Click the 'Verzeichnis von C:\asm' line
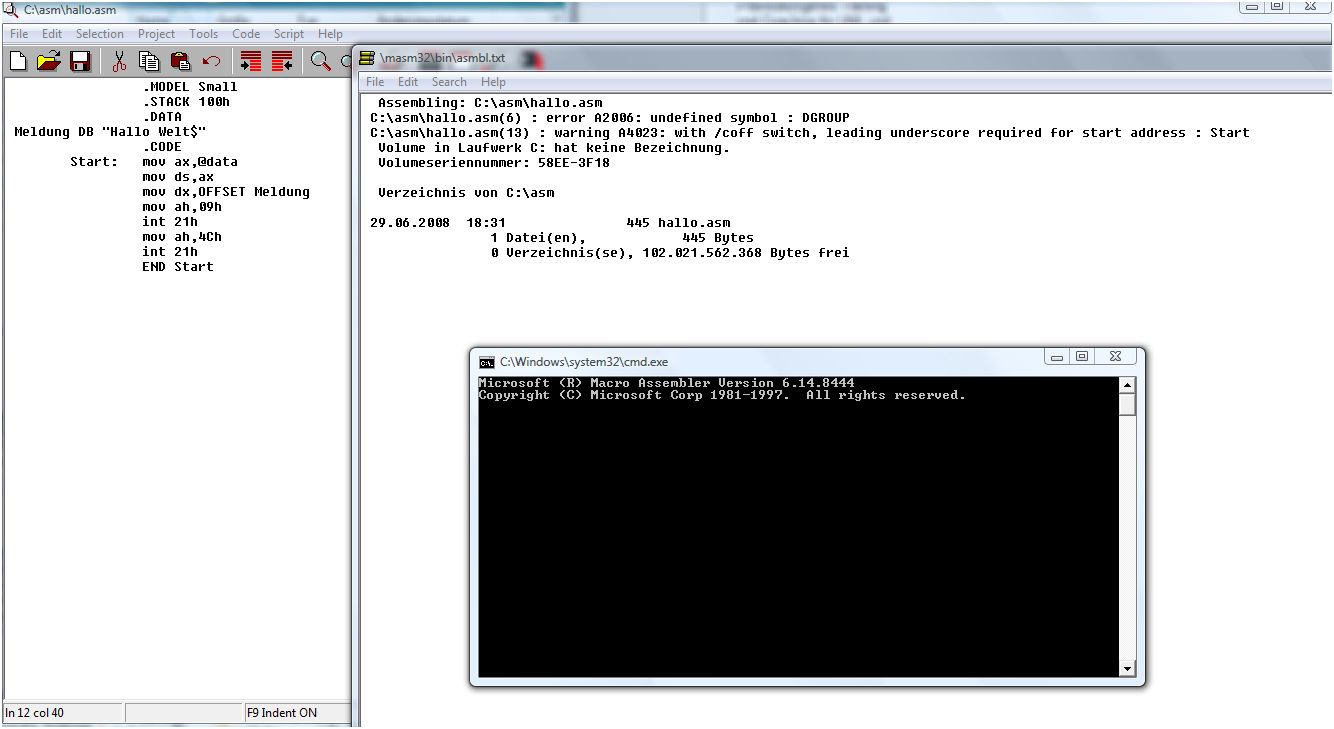The height and width of the screenshot is (729, 1334). [466, 192]
